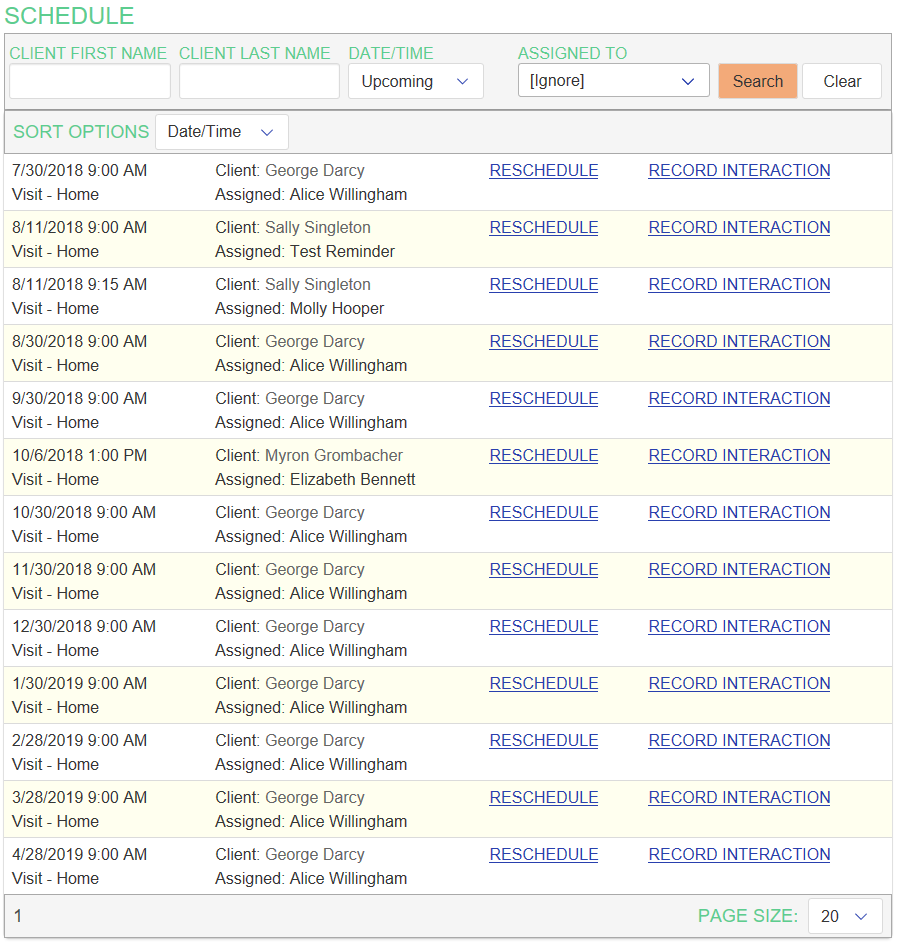Screen dimensions: 902x945
Task: Change the Page Size dropdown value
Action: (844, 916)
